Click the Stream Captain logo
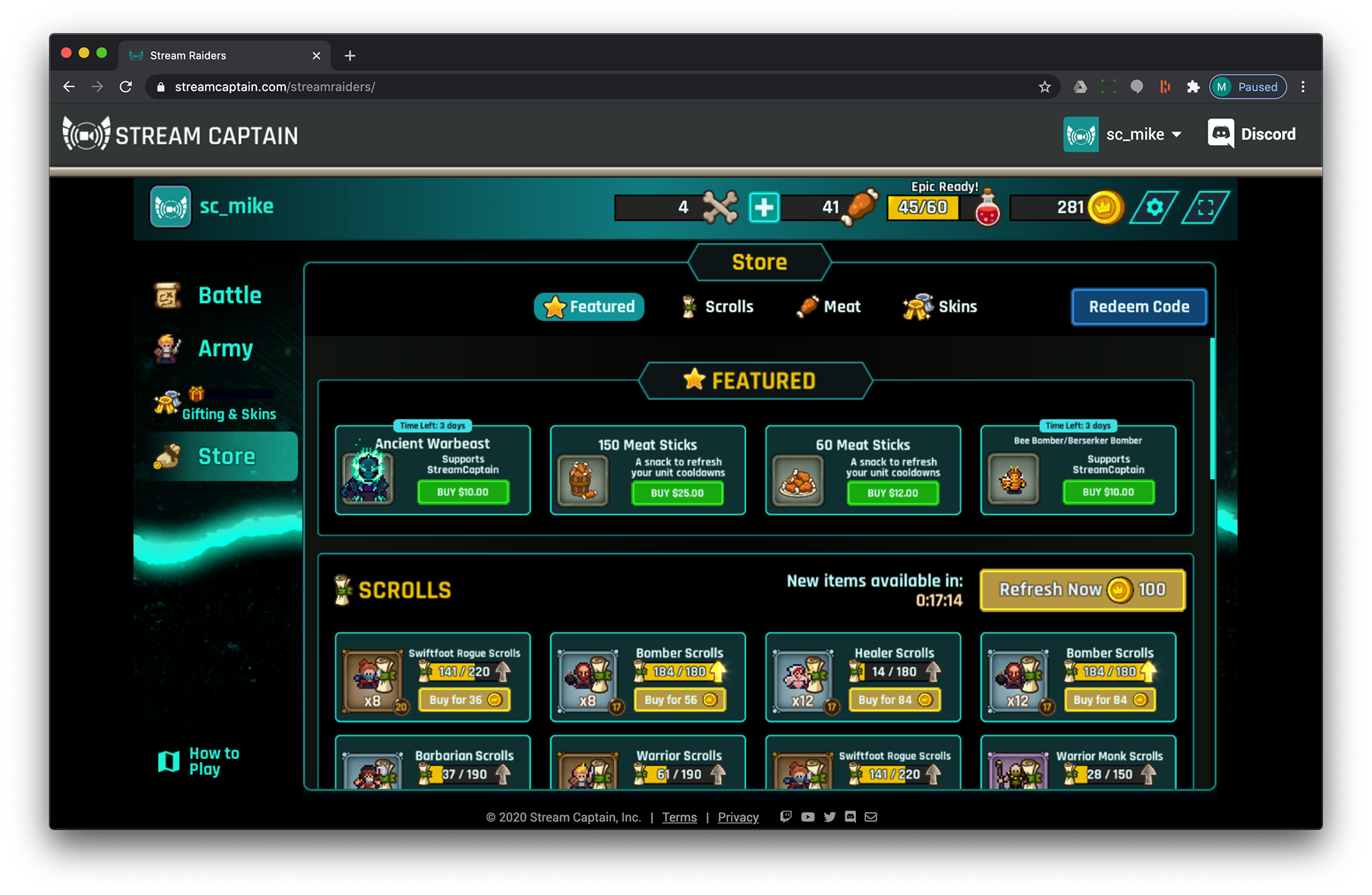The image size is (1372, 895). 180,134
